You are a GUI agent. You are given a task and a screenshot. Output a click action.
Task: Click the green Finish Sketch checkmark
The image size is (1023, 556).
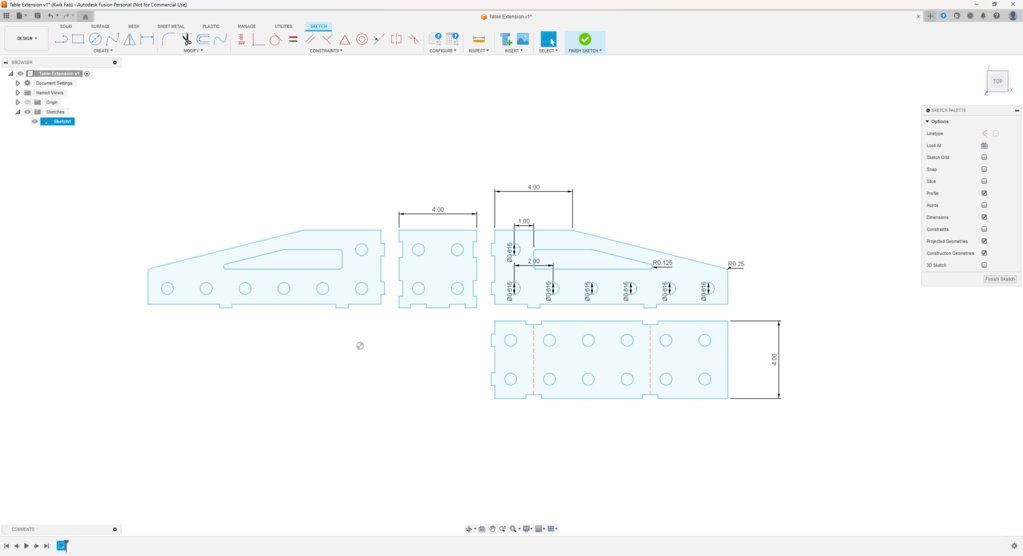[x=585, y=39]
